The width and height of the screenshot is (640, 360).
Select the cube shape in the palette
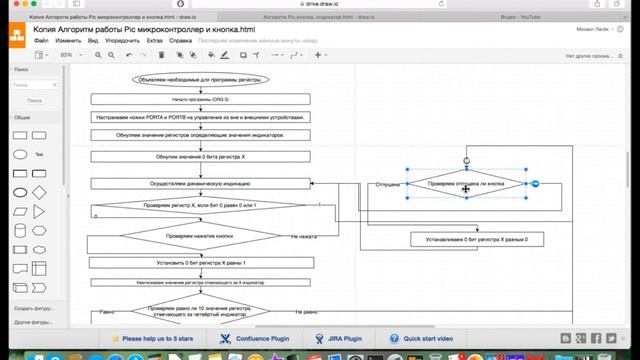[x=20, y=288]
